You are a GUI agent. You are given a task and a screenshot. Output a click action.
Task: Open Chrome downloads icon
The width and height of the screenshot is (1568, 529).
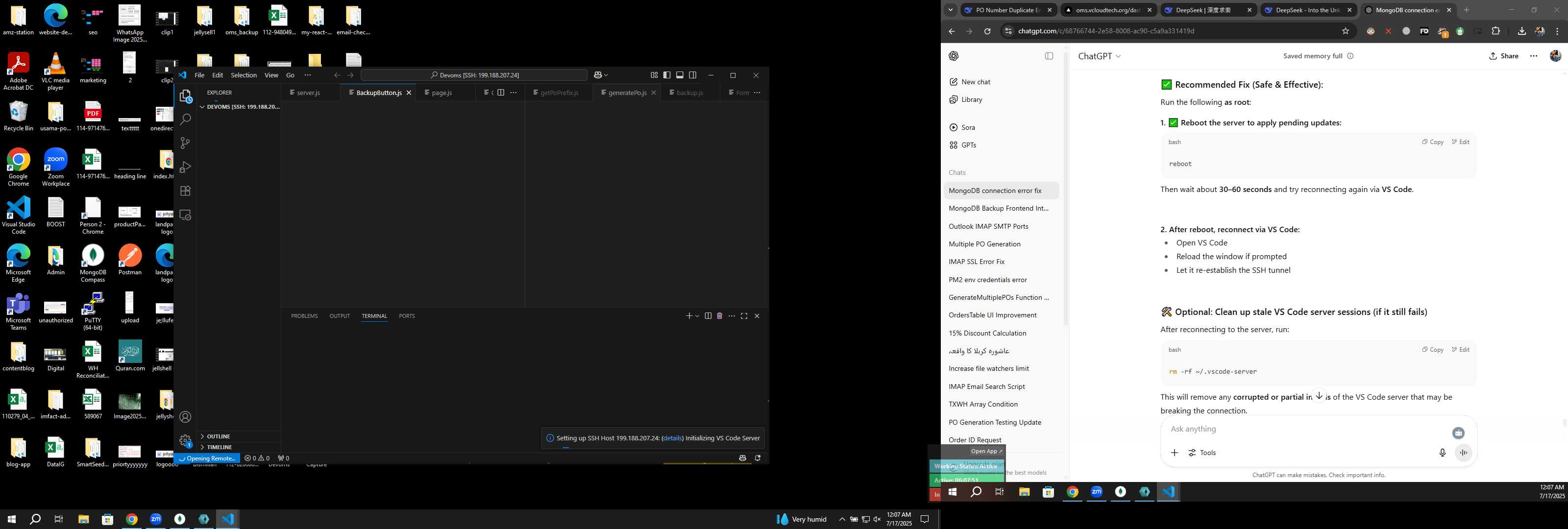click(1522, 31)
